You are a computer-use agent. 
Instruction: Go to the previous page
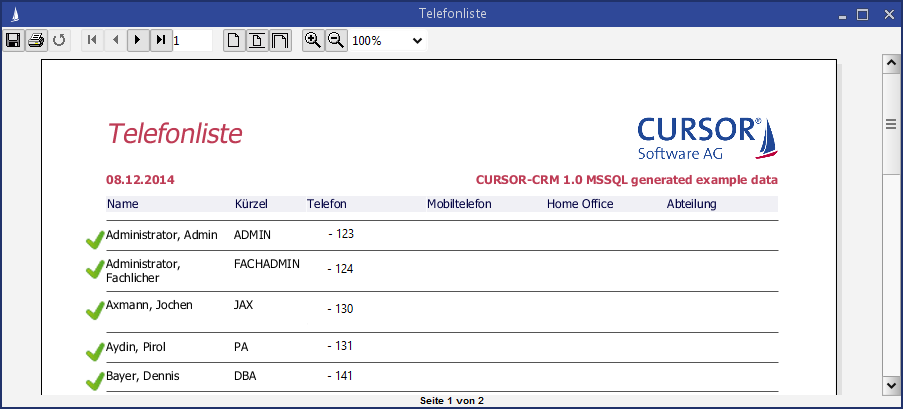115,40
